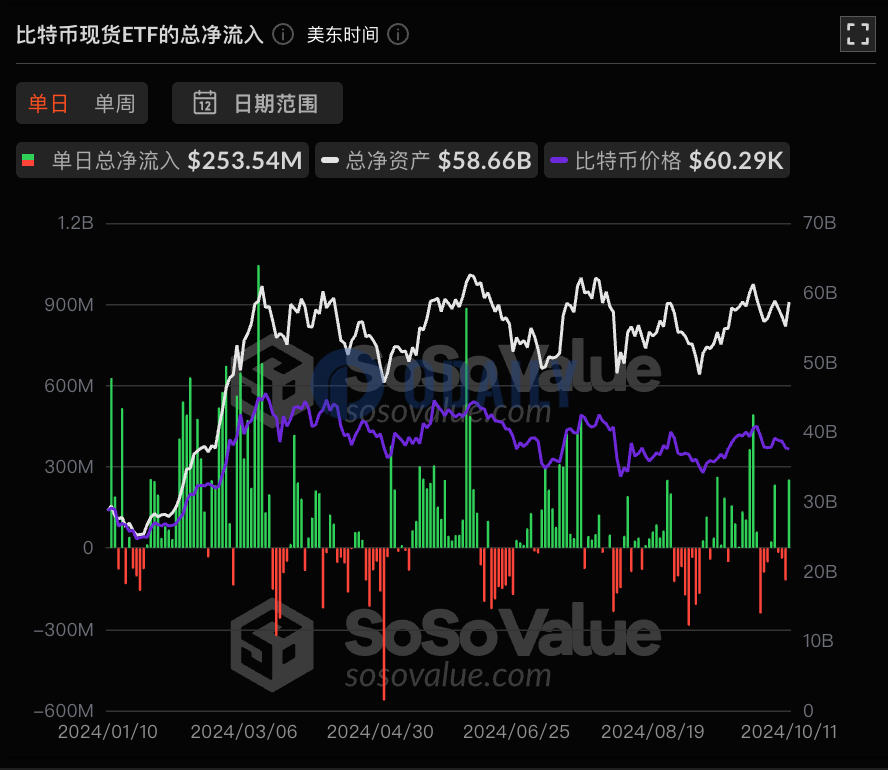Click the green-red bar icon for 单日总净流入
The height and width of the screenshot is (770, 888).
click(x=30, y=161)
